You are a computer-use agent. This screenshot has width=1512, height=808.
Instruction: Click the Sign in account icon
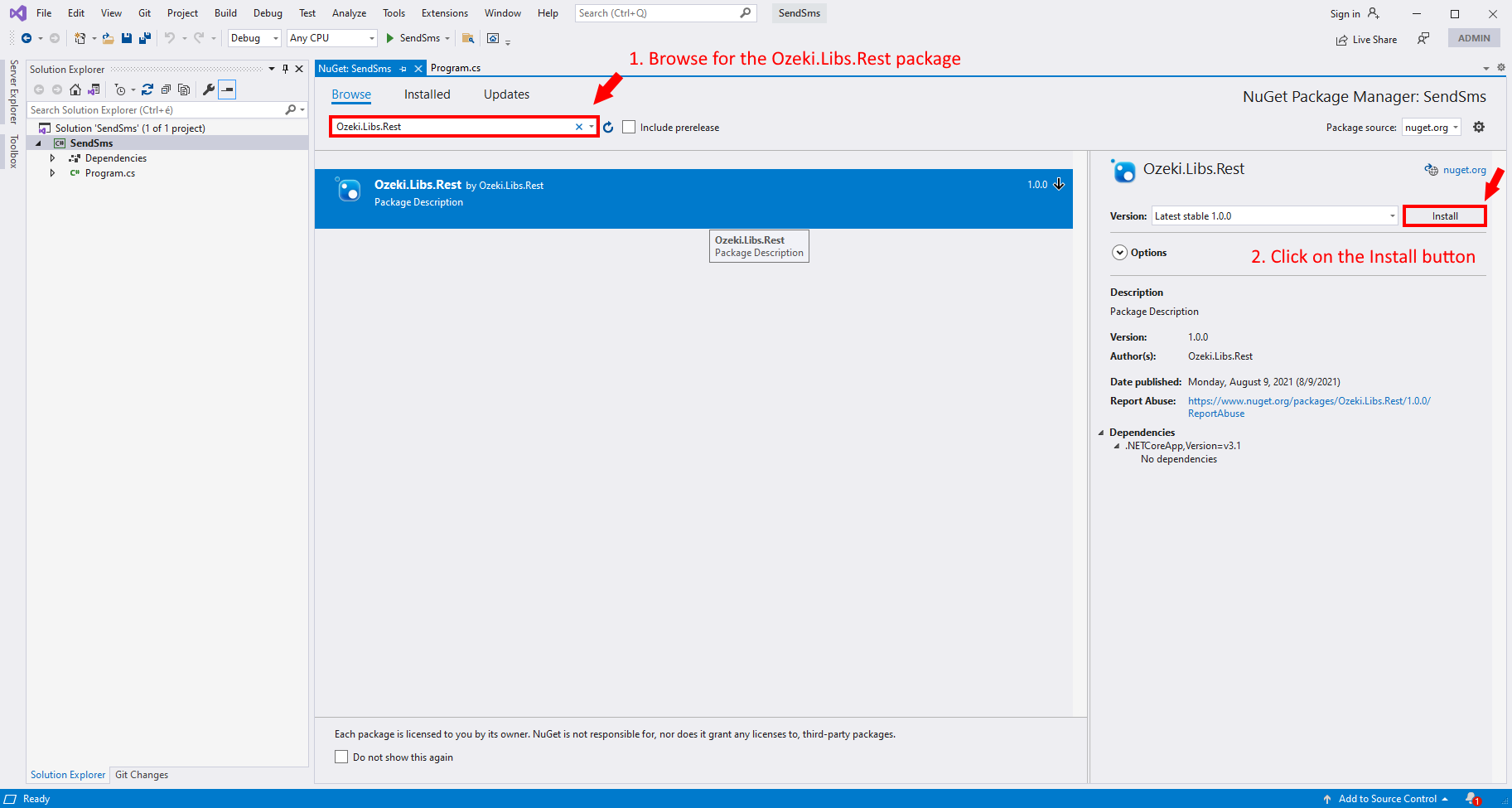click(x=1374, y=13)
